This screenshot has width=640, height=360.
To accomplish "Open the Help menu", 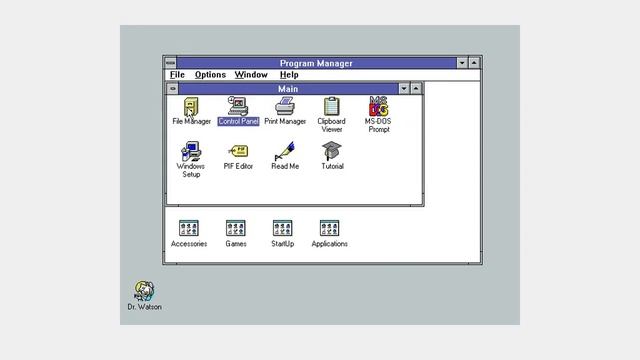I will (289, 75).
